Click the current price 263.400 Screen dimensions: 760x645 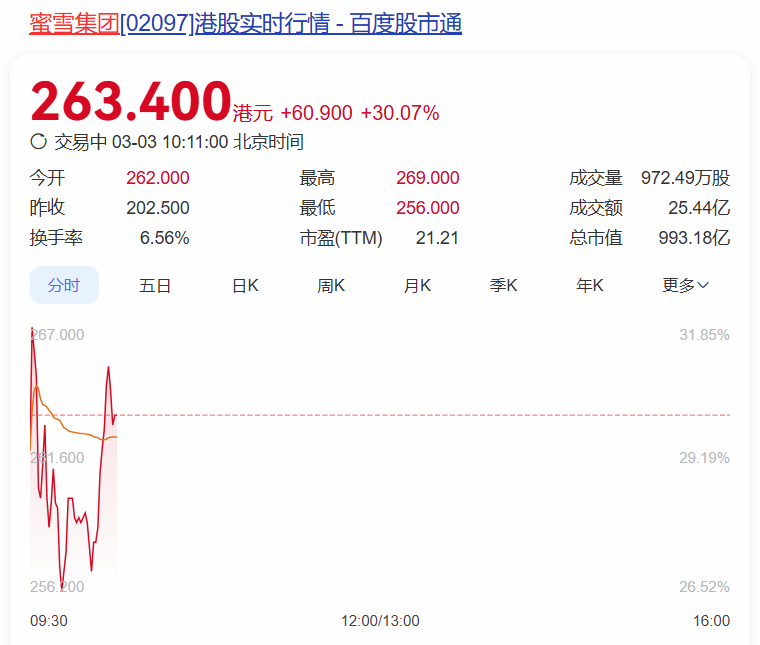tap(131, 102)
